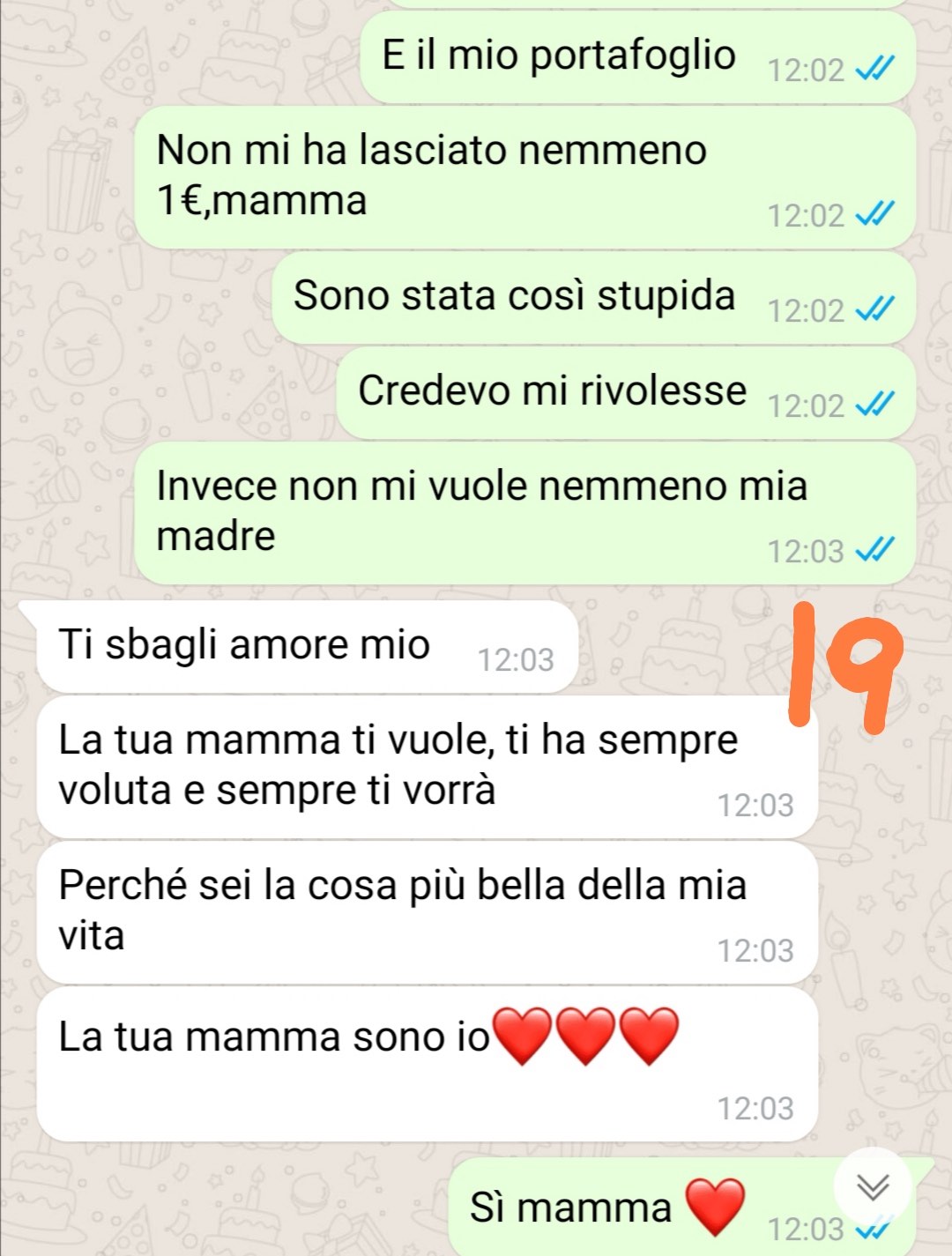Click blue double ticks on 'Sono stata così stupida'
This screenshot has width=952, height=1256.
(x=875, y=309)
